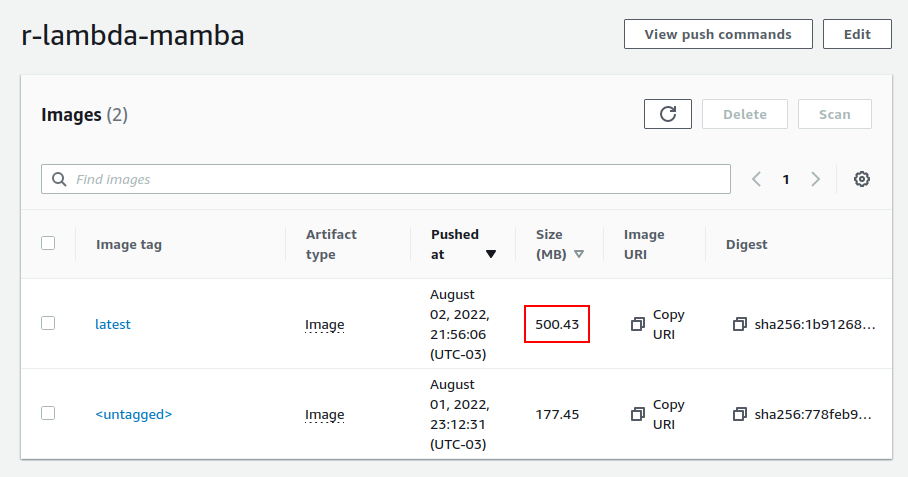Sort by Size (MB) column arrow
This screenshot has height=477, width=908.
pyautogui.click(x=579, y=254)
